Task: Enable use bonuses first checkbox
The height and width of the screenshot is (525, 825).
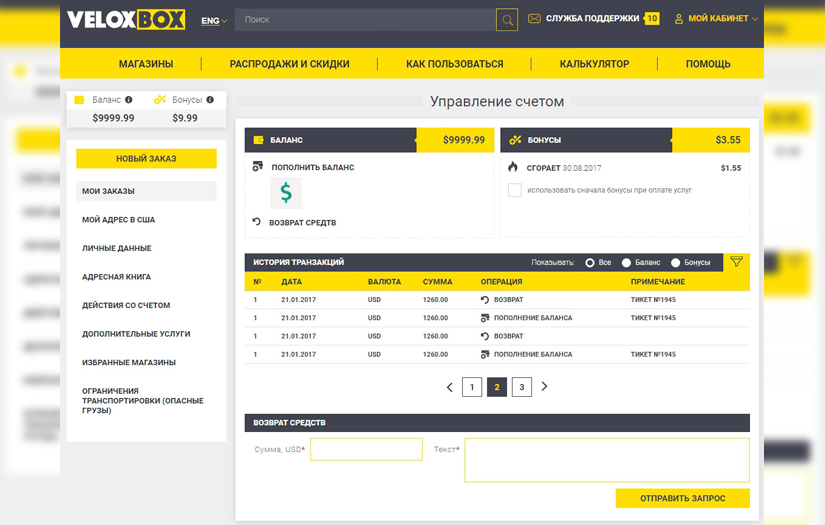Action: tap(515, 190)
